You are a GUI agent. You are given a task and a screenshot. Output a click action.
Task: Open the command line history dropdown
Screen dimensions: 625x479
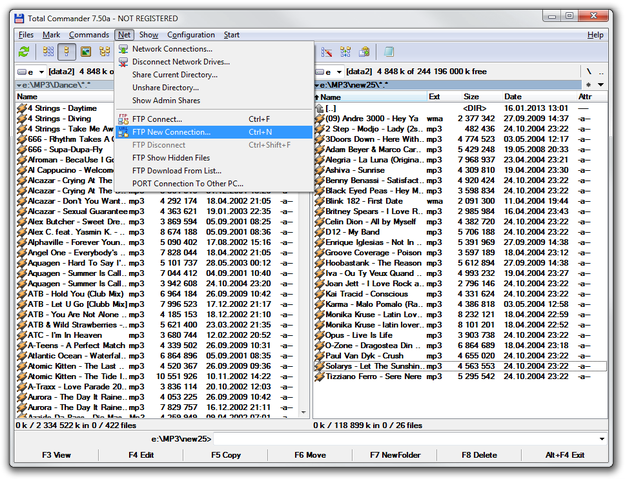pos(601,439)
